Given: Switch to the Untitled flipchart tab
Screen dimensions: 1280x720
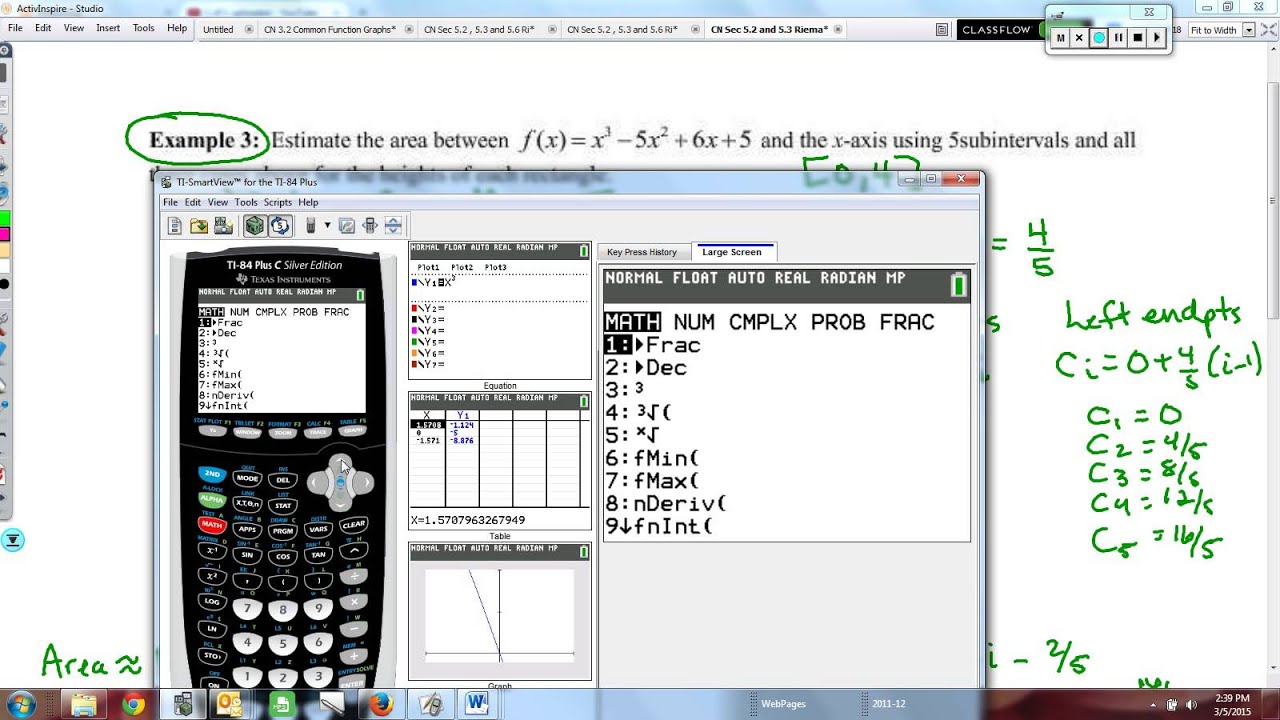Looking at the screenshot, I should click(x=218, y=30).
